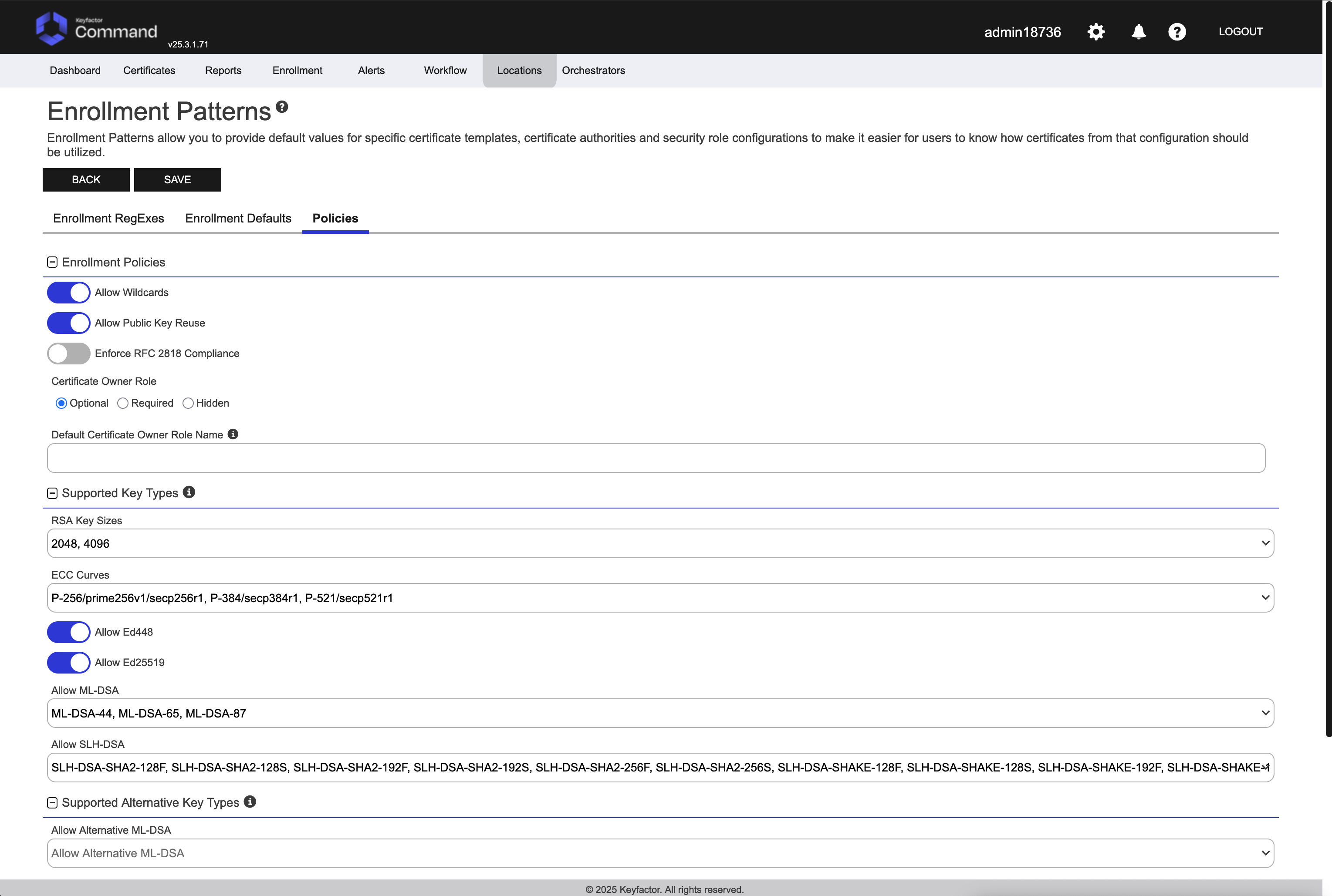Open the RSA Key Sizes dropdown
1332x896 pixels.
pos(660,543)
